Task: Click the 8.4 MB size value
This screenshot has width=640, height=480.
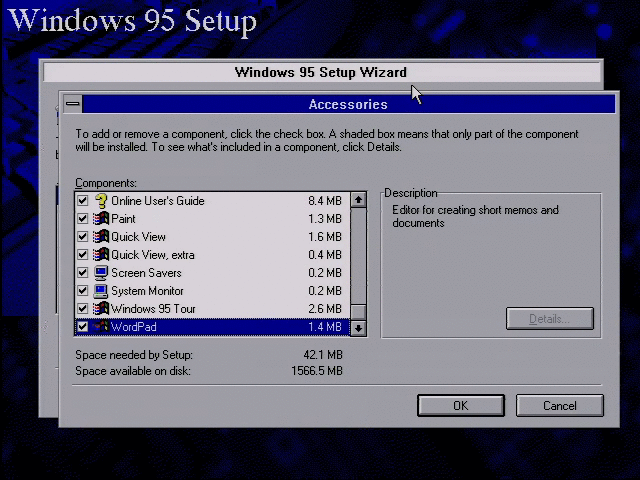Action: [325, 201]
